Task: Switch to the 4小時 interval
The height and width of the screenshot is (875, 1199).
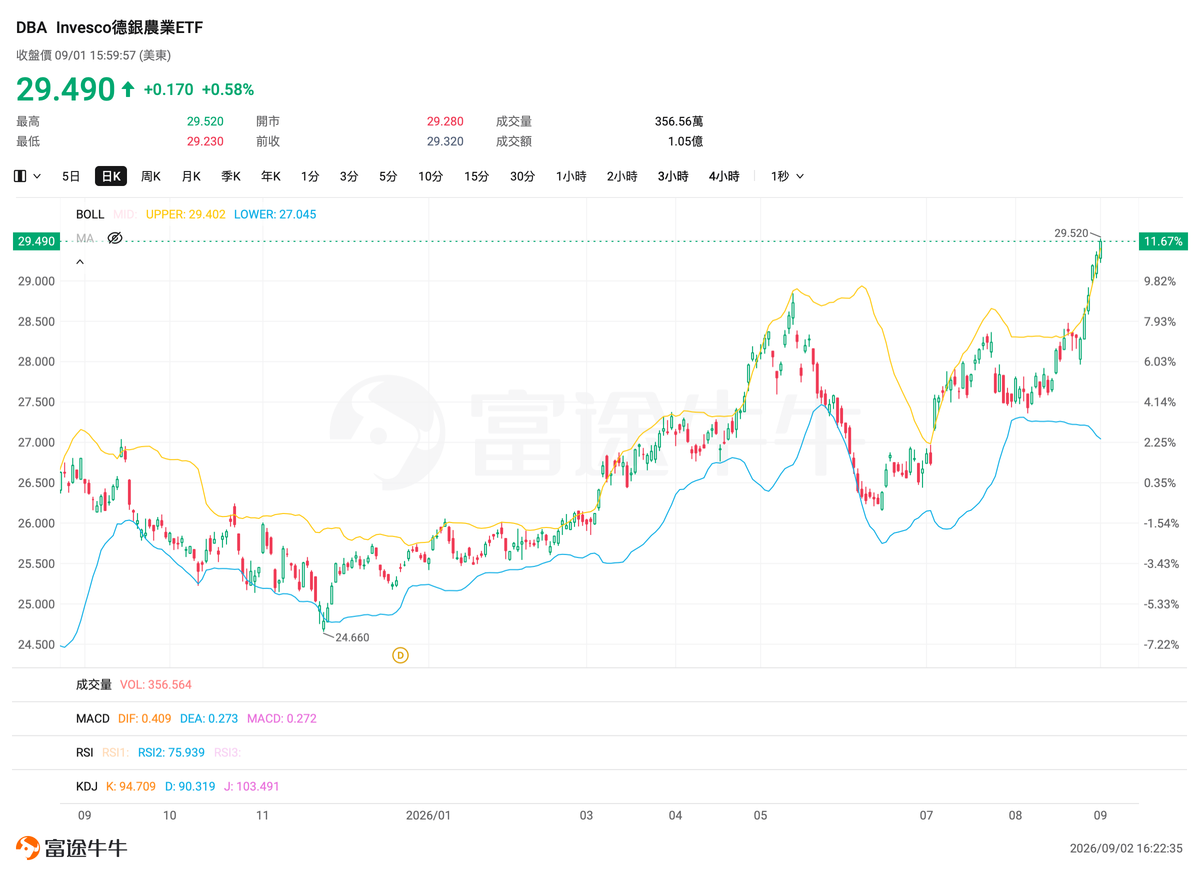Action: 724,176
